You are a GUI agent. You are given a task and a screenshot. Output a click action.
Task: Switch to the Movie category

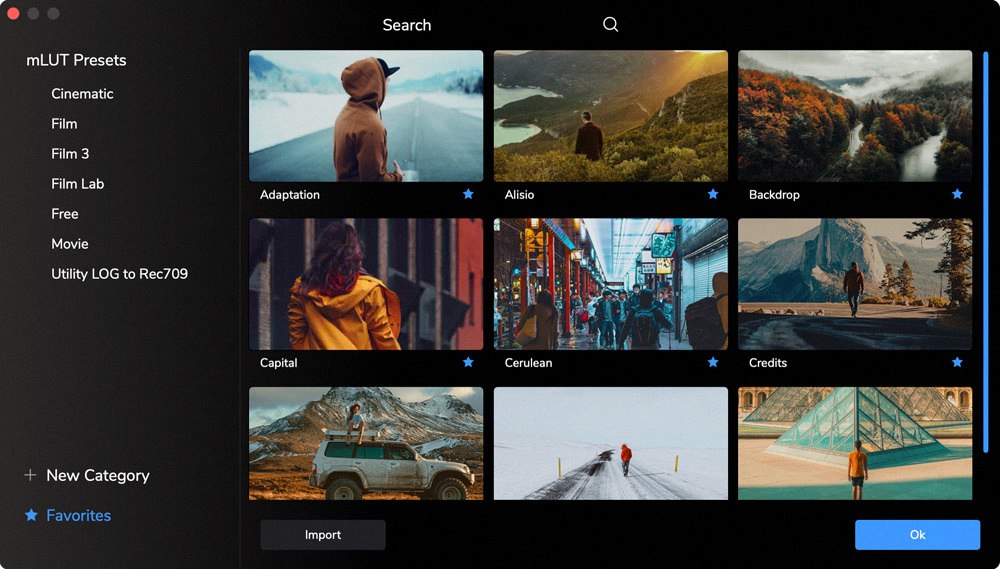click(70, 244)
